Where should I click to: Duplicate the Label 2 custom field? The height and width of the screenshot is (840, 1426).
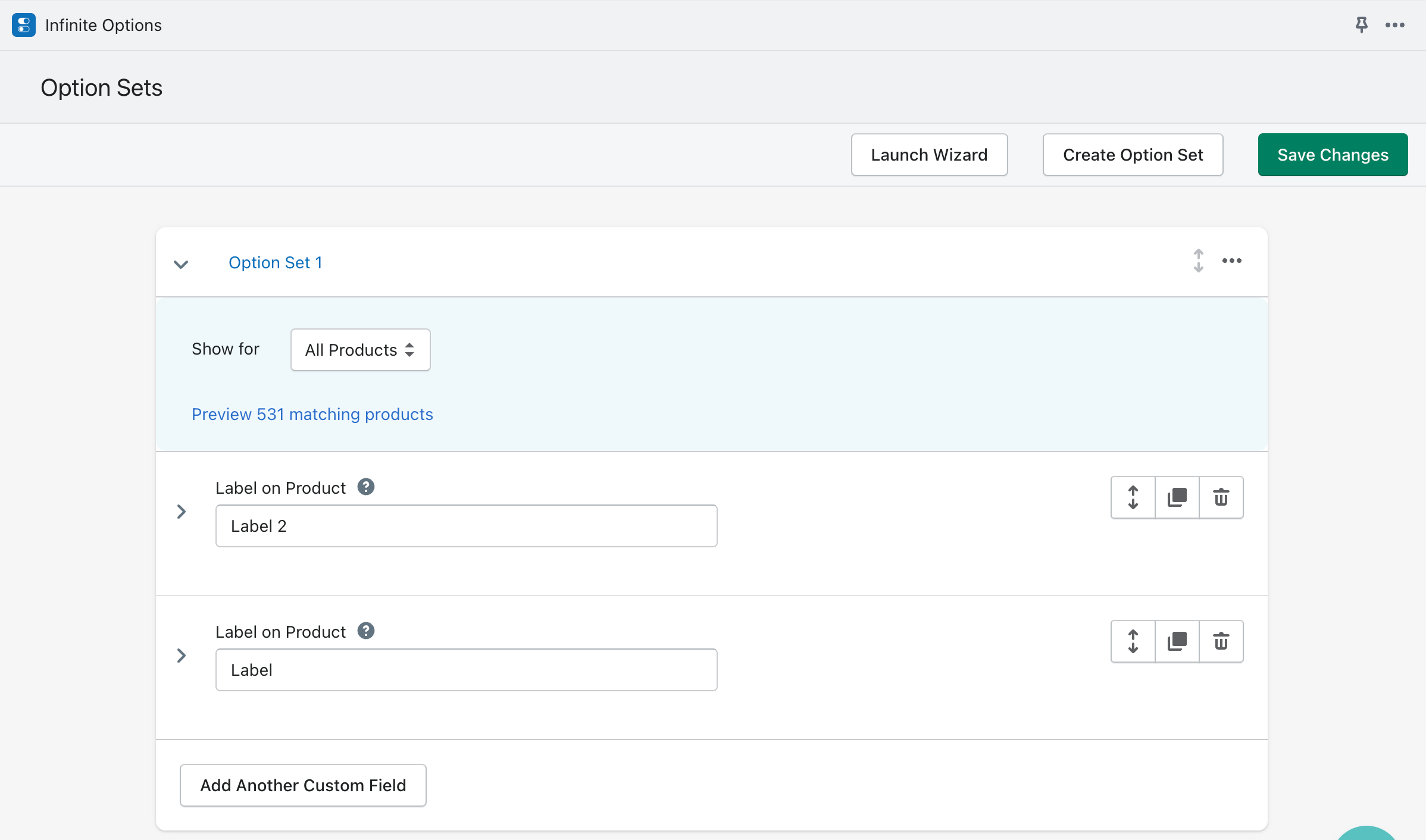(x=1177, y=497)
